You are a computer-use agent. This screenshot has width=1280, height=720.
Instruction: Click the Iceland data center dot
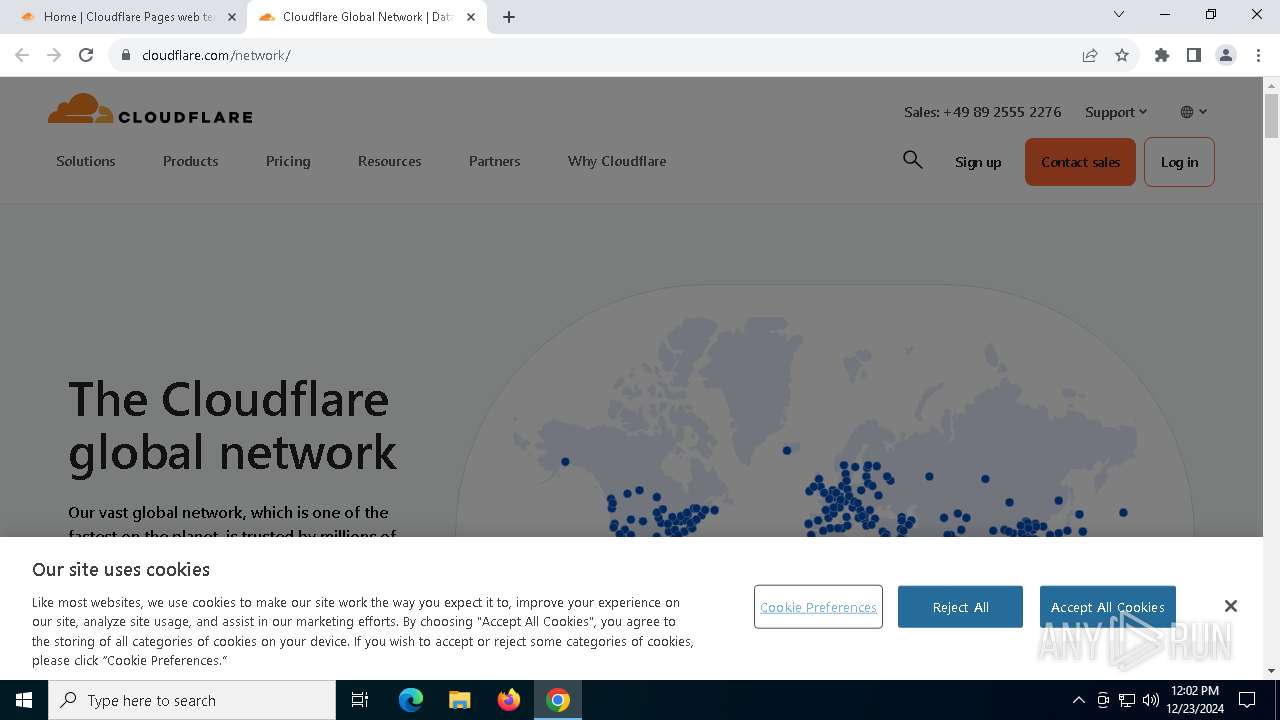[x=787, y=450]
